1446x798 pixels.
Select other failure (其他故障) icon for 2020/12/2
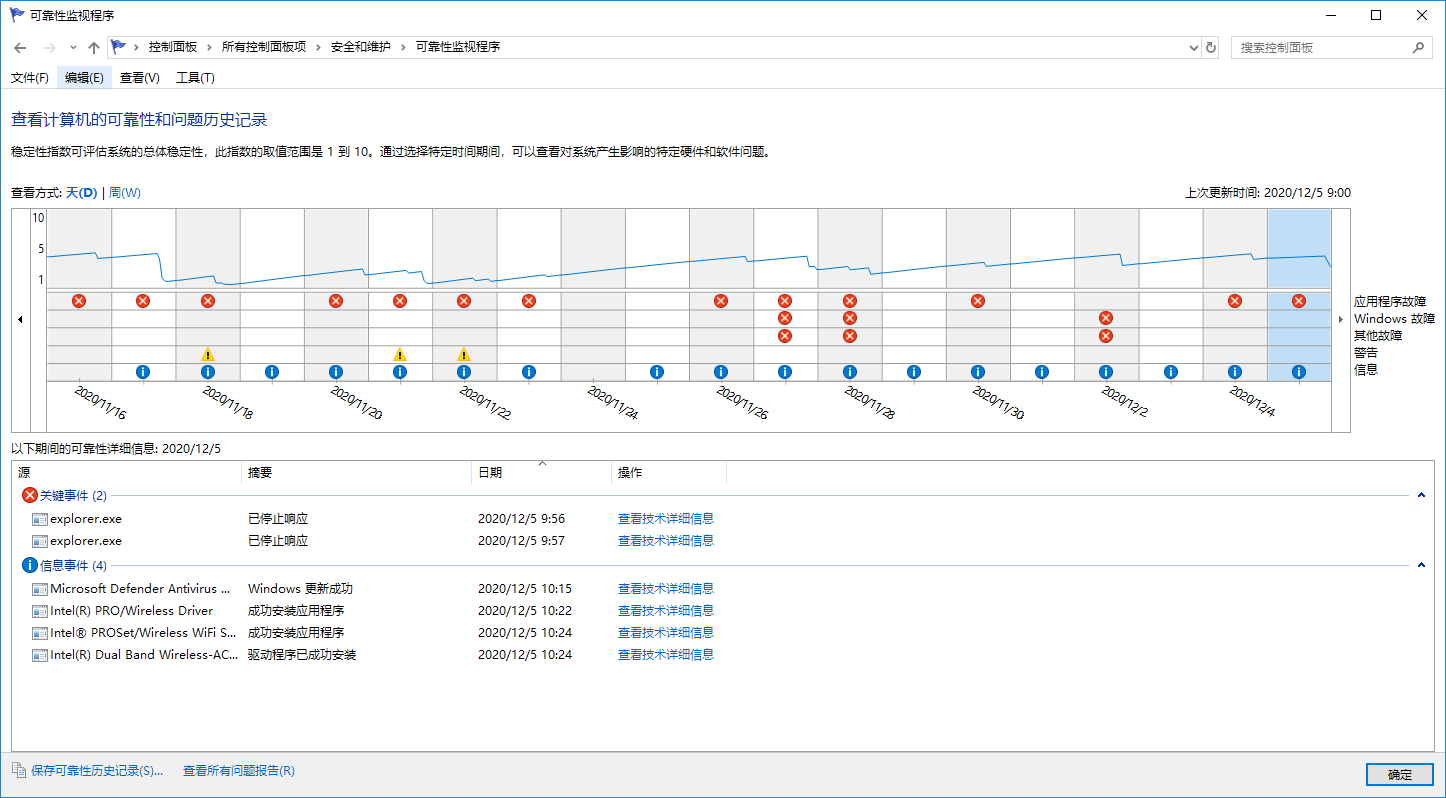[1106, 336]
